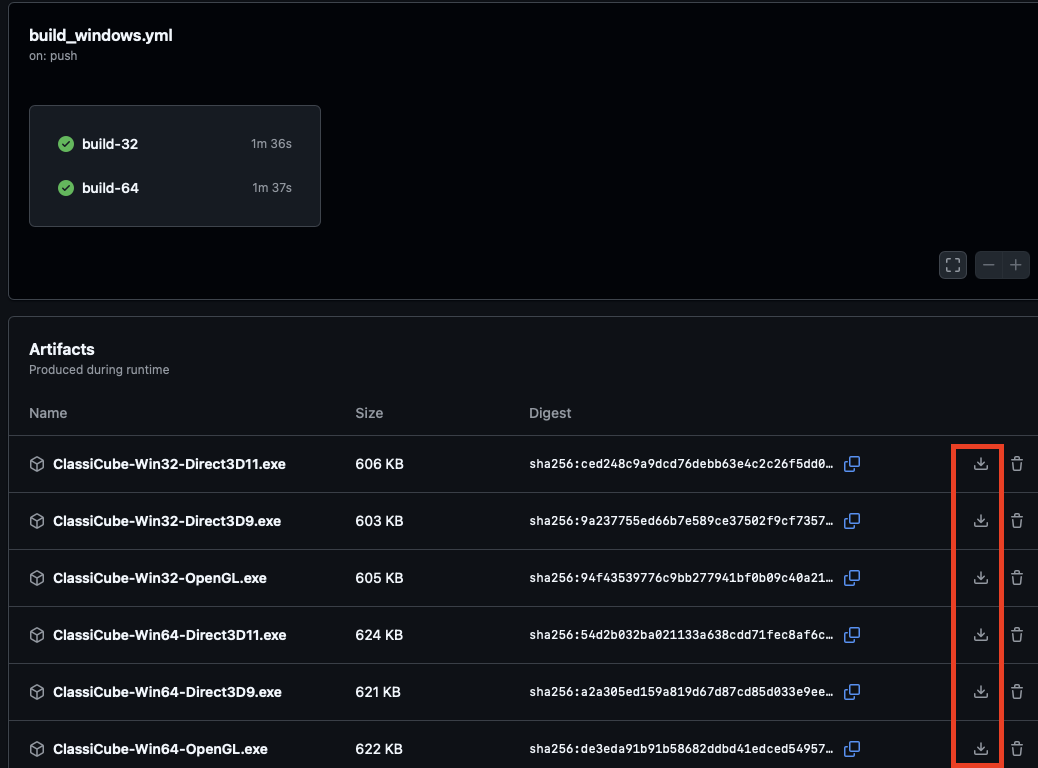Click the Artifacts section heading
This screenshot has height=768, width=1038.
pos(62,349)
